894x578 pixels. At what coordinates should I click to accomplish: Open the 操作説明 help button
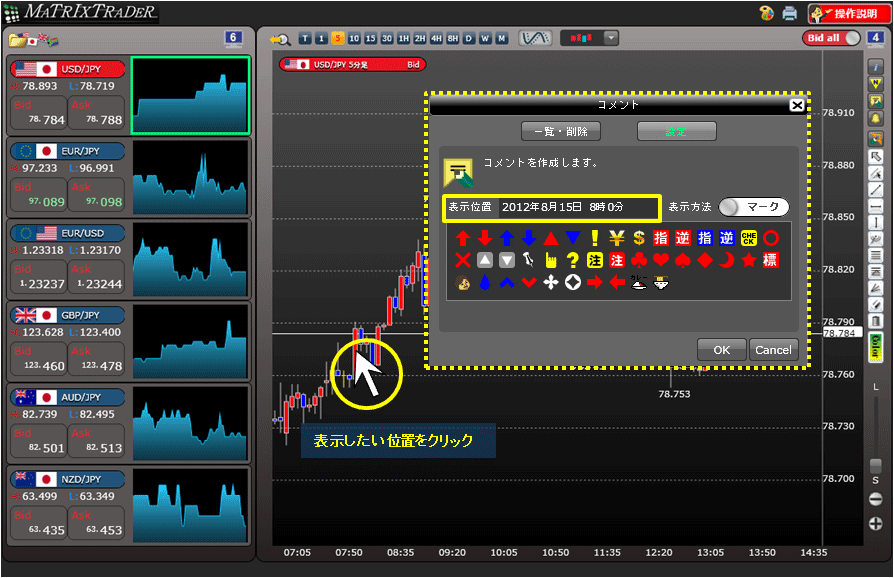click(848, 13)
